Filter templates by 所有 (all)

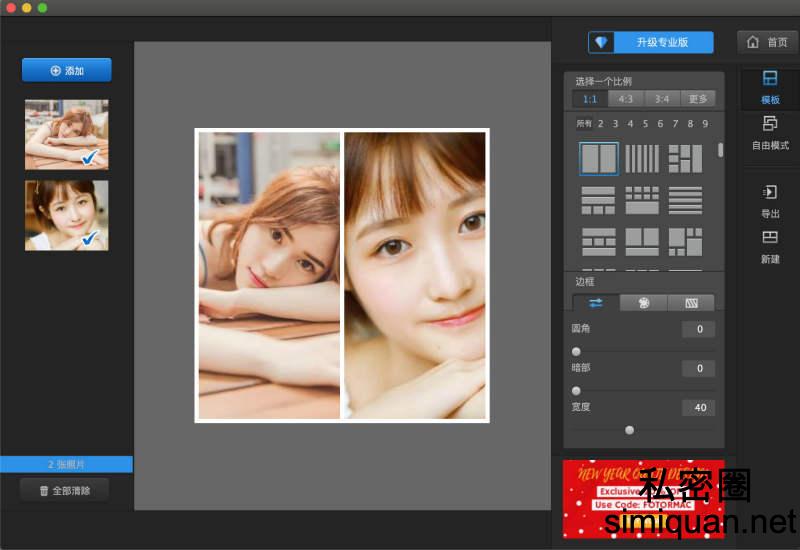click(584, 124)
